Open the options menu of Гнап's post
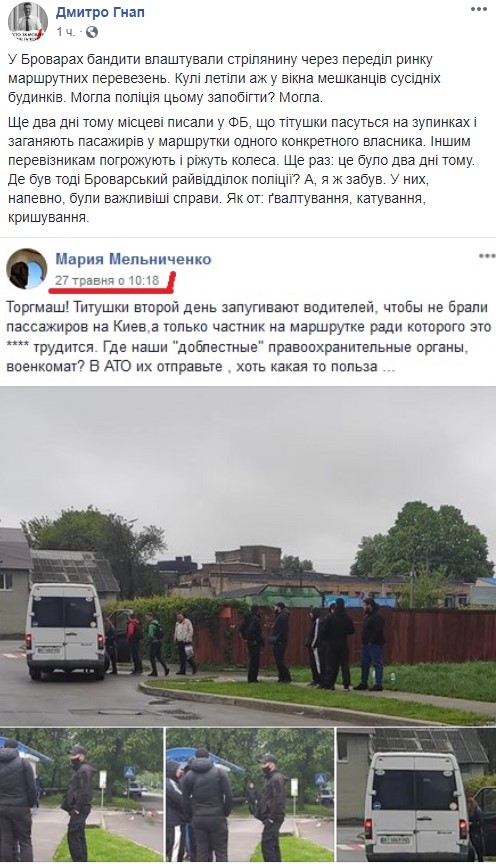The height and width of the screenshot is (867, 496). tap(479, 9)
